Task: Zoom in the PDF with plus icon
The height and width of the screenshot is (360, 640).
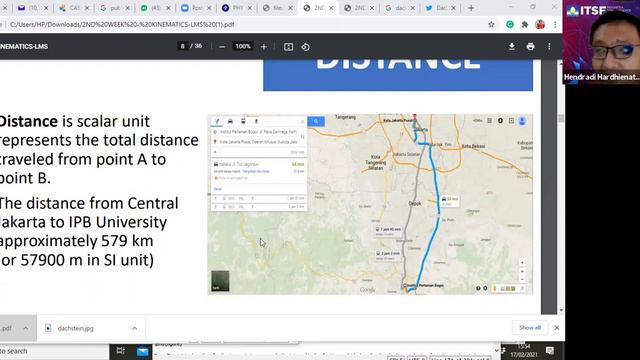Action: [264, 47]
